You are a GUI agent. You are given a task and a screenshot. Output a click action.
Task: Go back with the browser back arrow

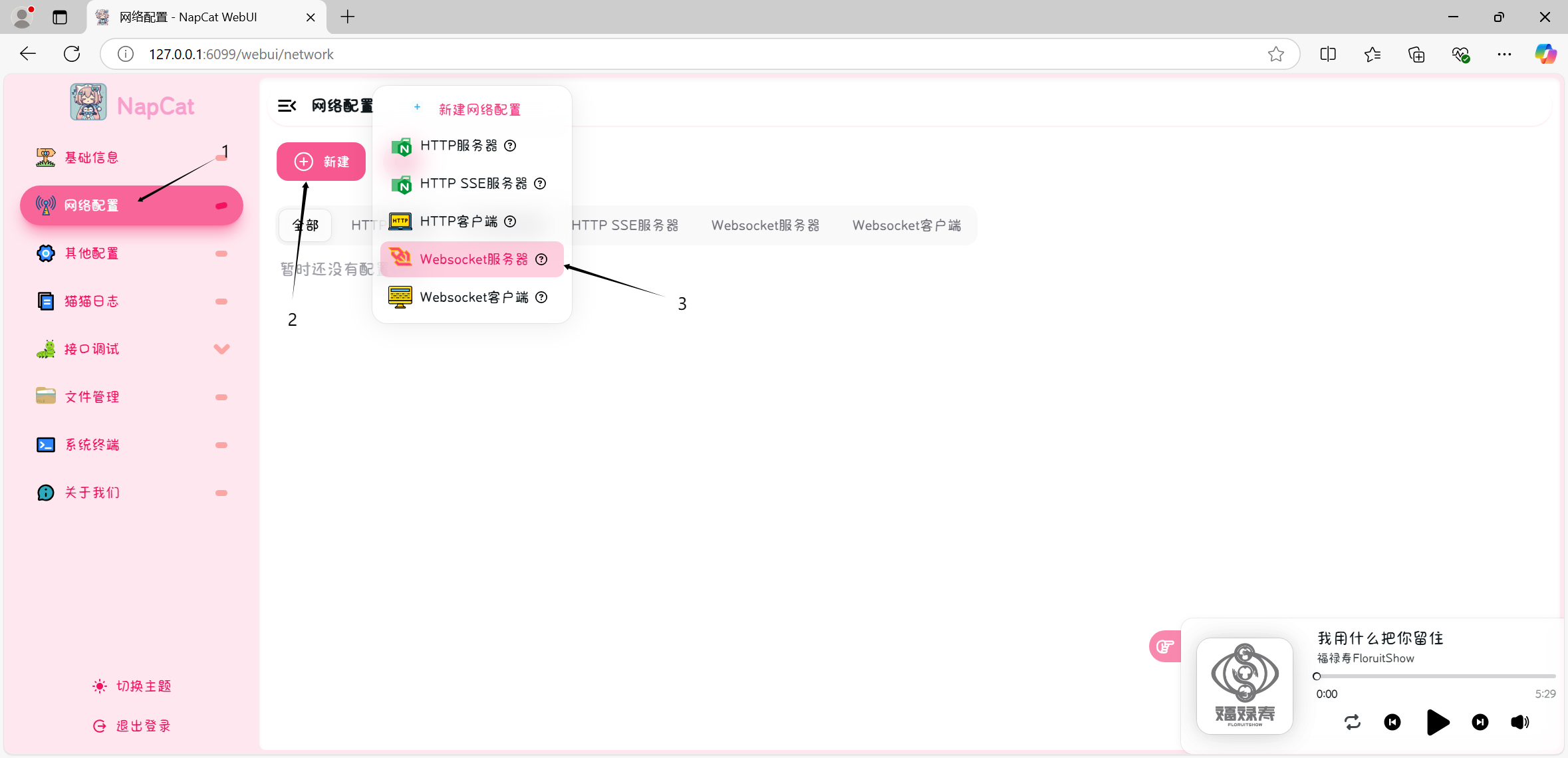(x=28, y=54)
